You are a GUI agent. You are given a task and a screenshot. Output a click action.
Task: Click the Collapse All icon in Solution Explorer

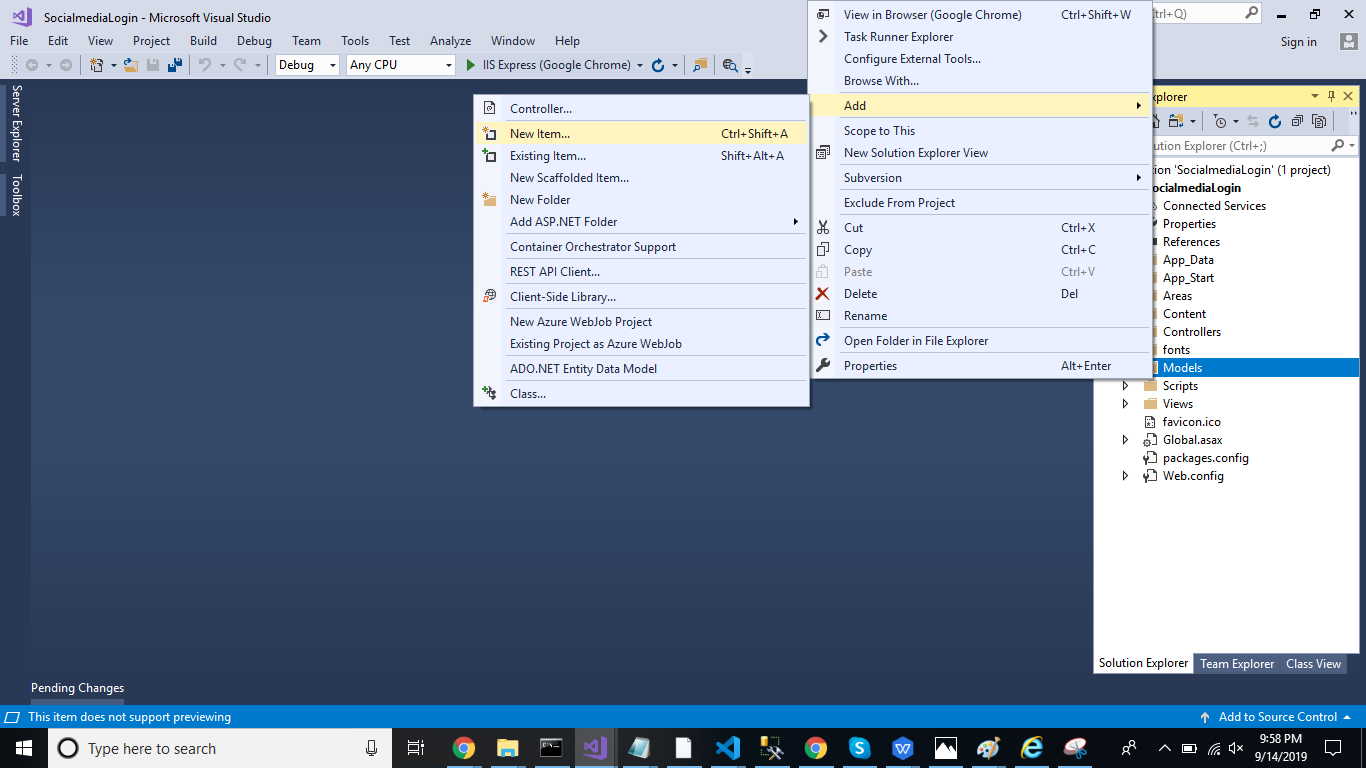(1297, 121)
